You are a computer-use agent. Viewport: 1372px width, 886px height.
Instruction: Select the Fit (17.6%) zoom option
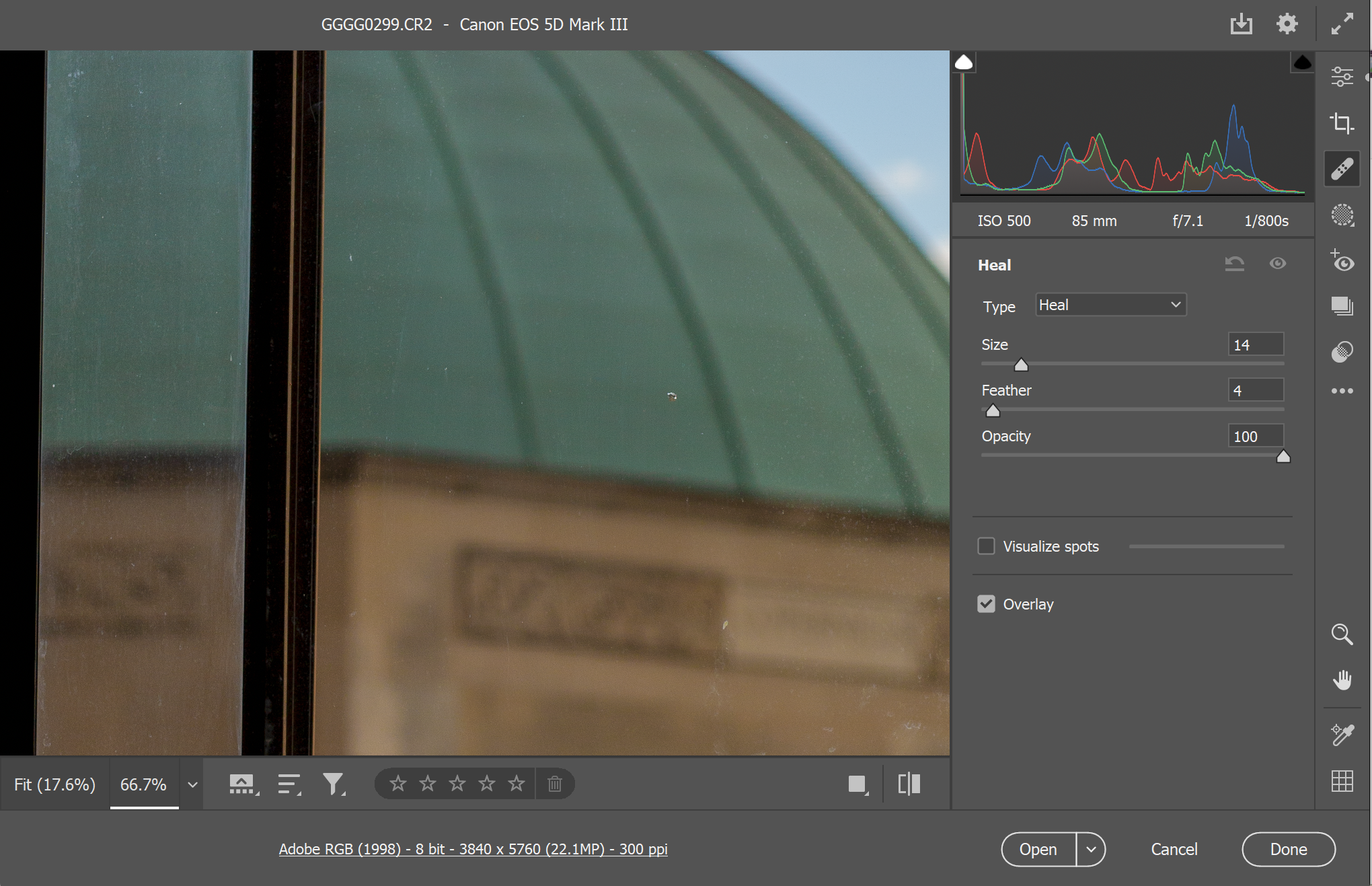54,784
